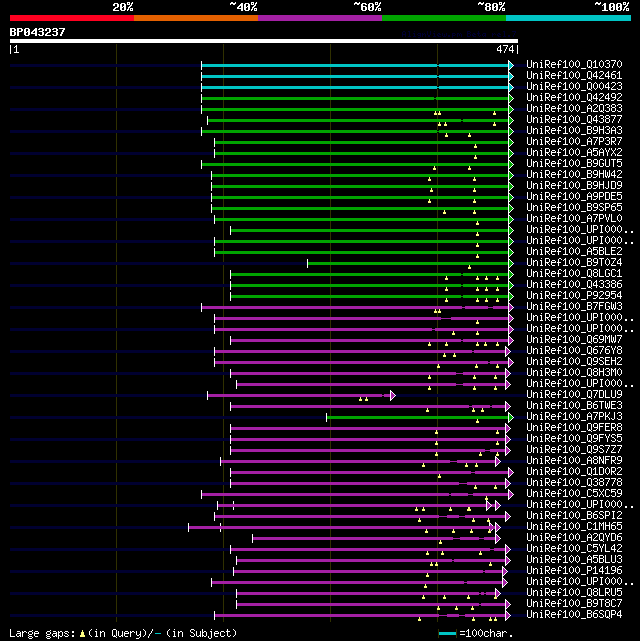Select the UniRef100_Q8LRU5 entry
This screenshot has width=640, height=641.
click(574, 593)
